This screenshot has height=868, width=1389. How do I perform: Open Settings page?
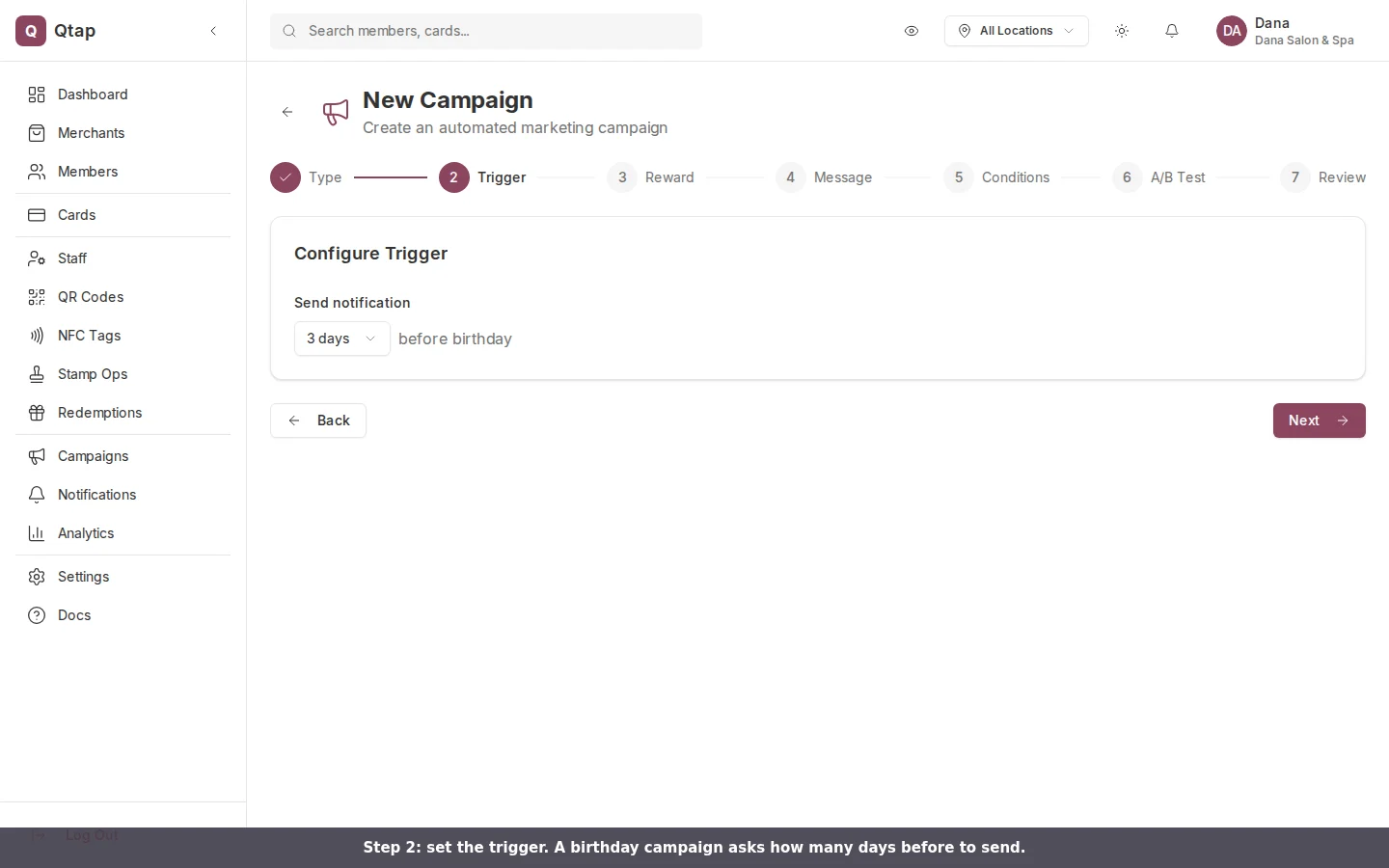[x=123, y=577]
